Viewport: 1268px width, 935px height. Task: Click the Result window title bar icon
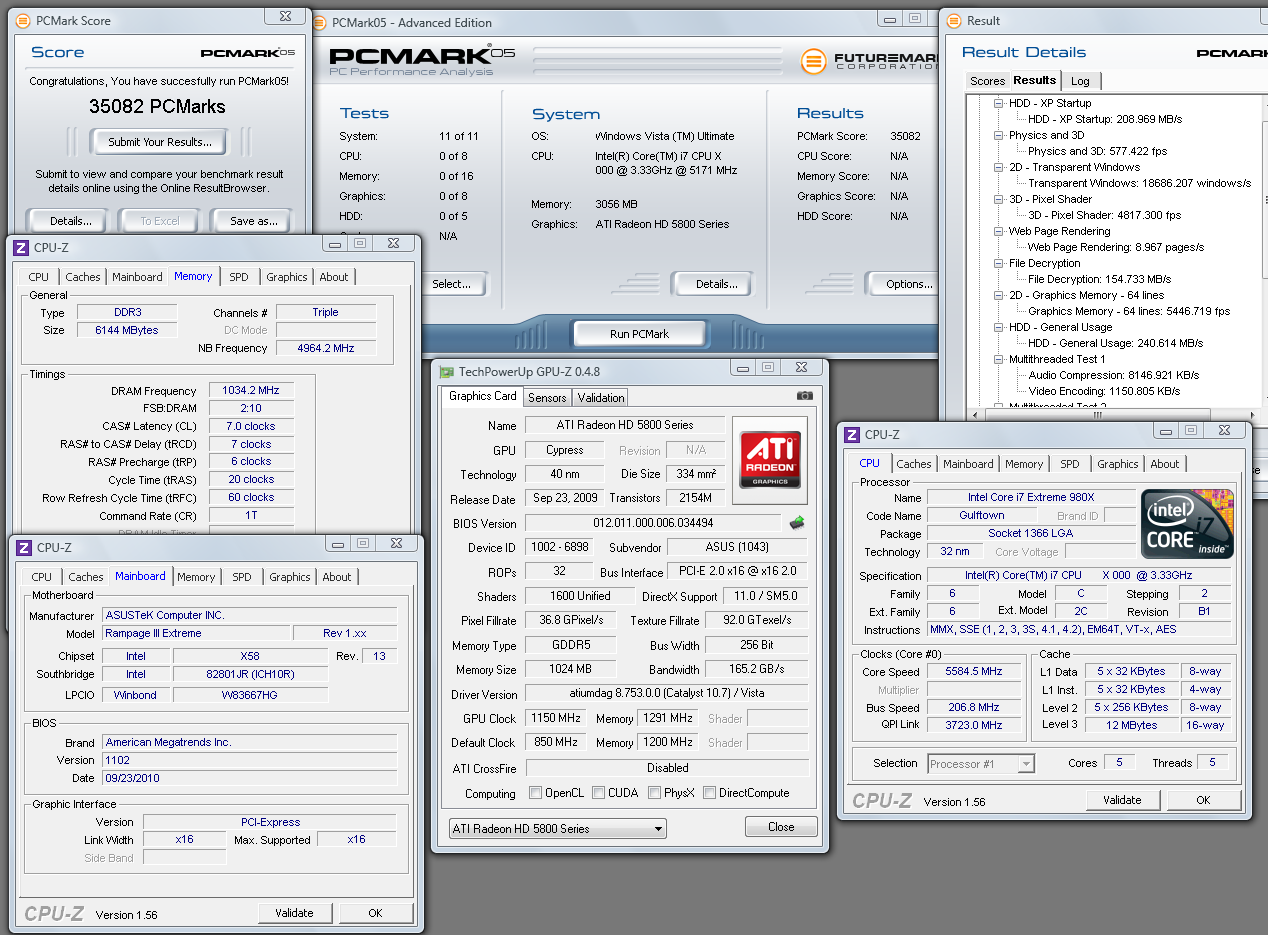point(952,20)
